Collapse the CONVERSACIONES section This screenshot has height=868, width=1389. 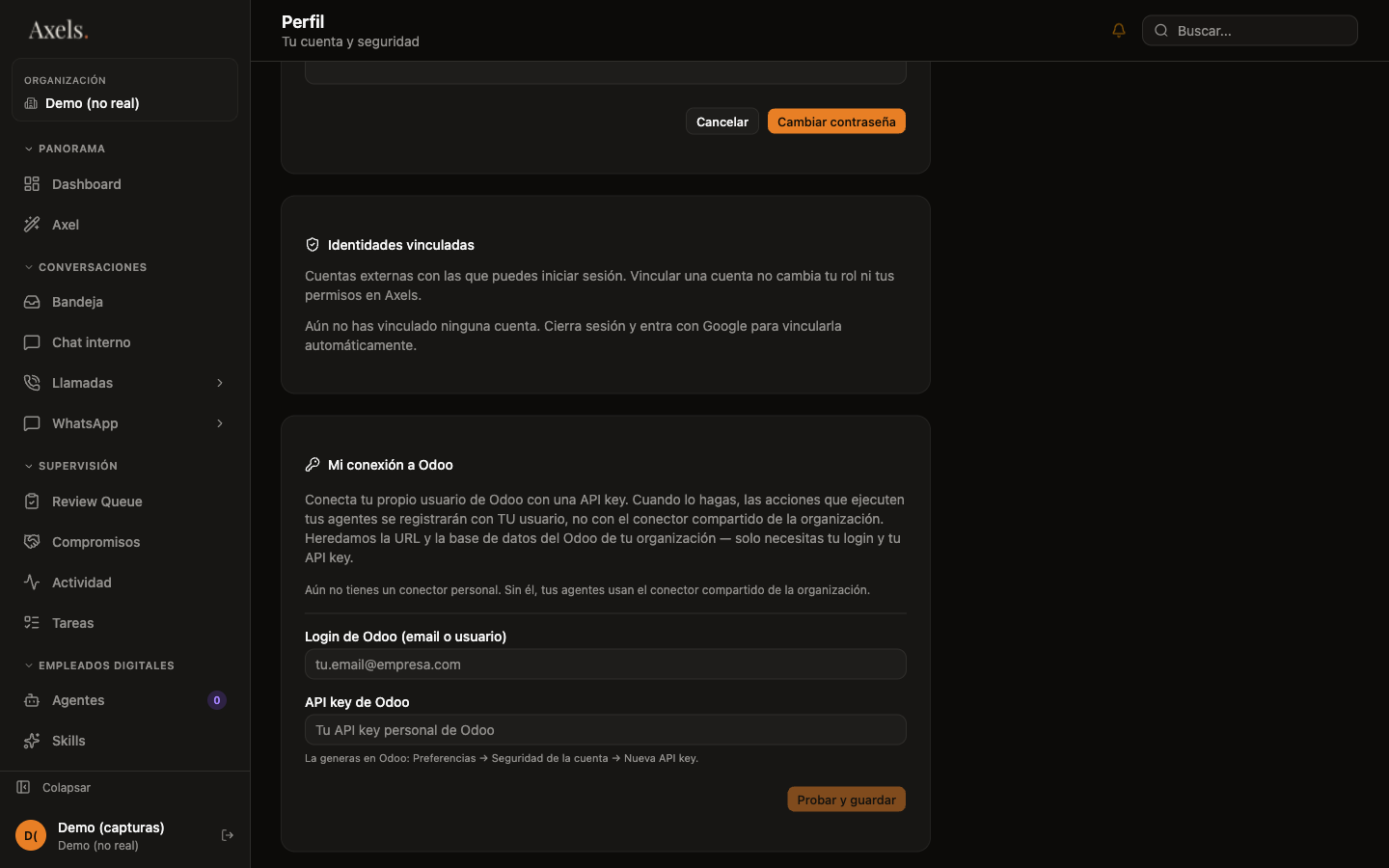click(85, 267)
